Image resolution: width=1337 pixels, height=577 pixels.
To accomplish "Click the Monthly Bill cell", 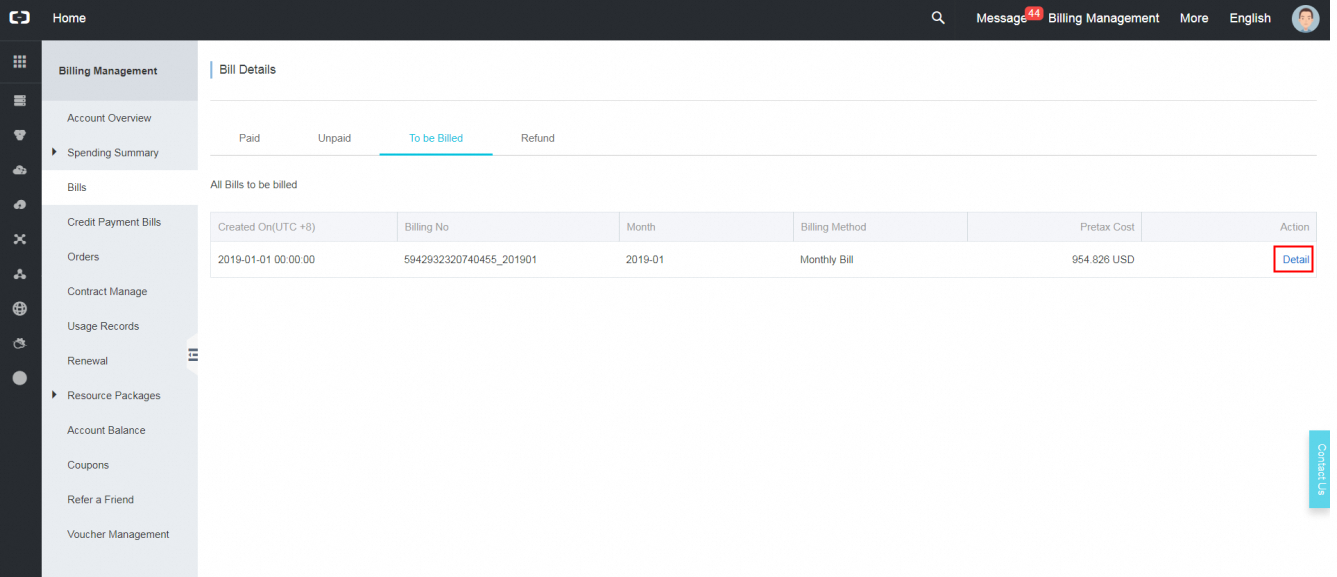I will pyautogui.click(x=826, y=259).
